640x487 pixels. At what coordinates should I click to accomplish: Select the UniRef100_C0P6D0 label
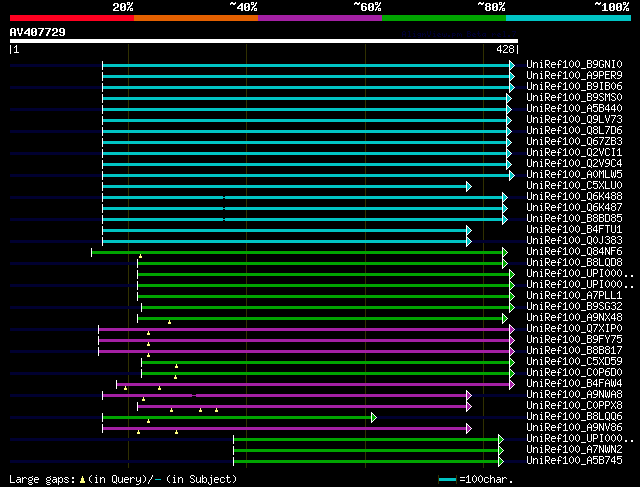[x=574, y=373]
